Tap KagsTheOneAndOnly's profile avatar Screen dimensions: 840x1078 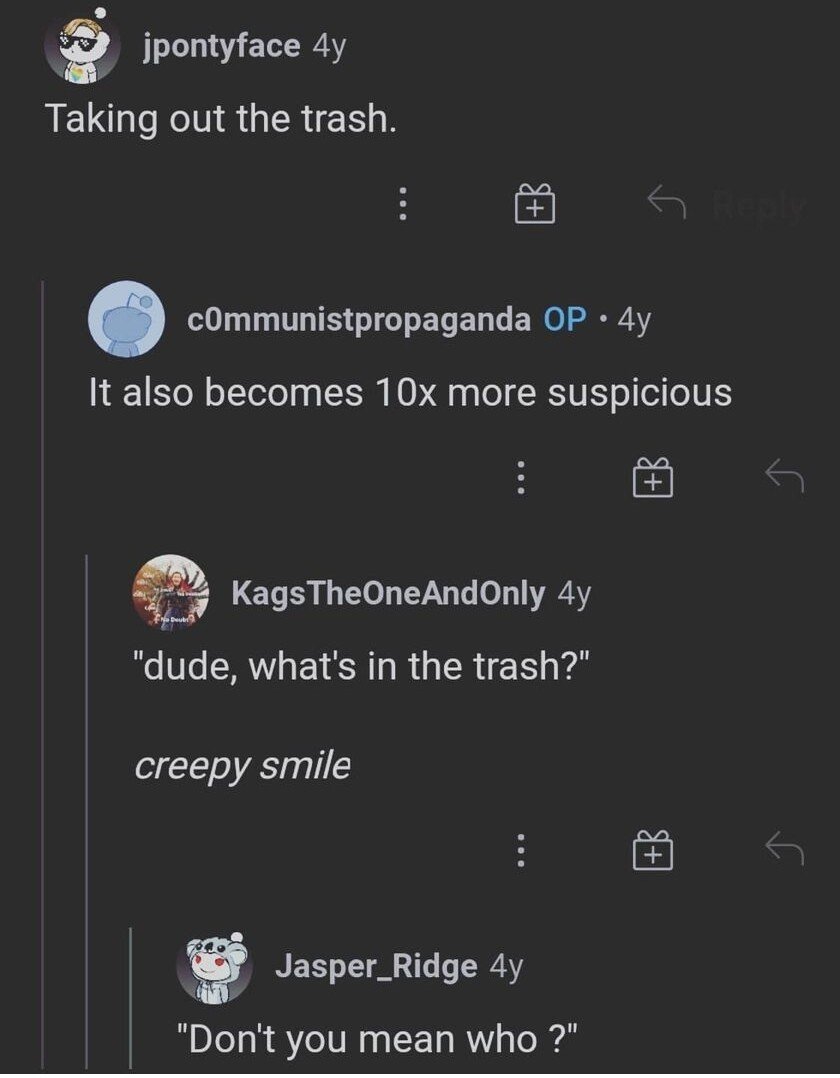(172, 593)
